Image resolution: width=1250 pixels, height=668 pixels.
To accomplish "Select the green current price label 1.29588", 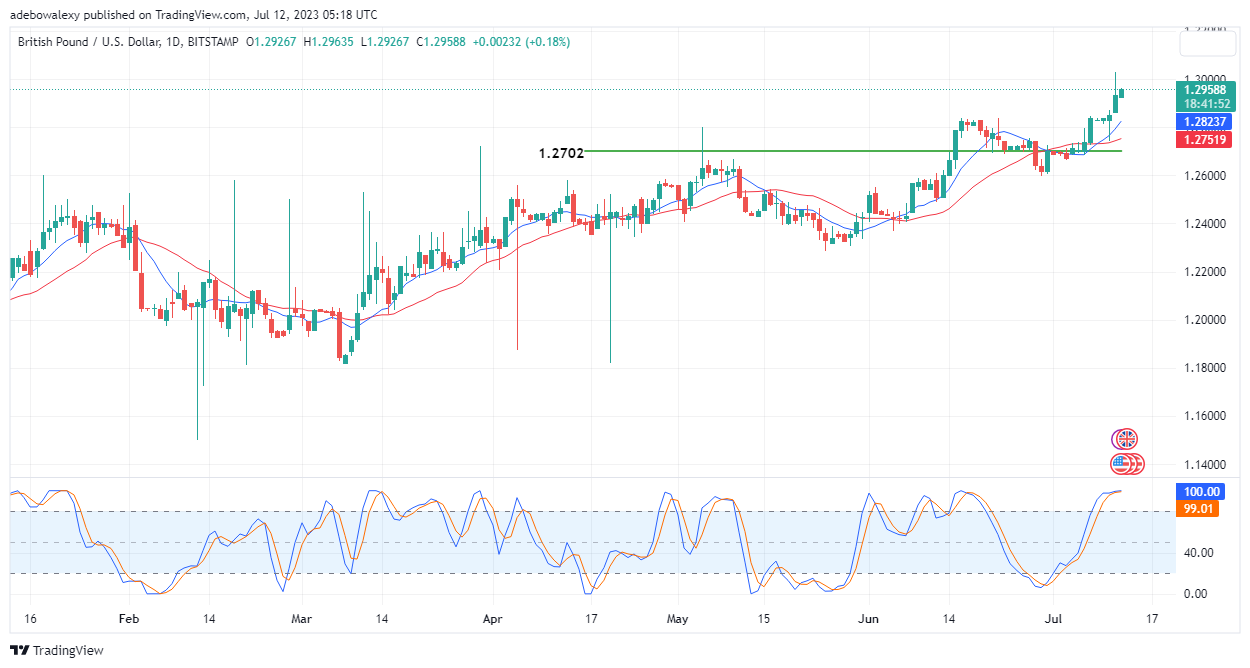I will pyautogui.click(x=1204, y=90).
